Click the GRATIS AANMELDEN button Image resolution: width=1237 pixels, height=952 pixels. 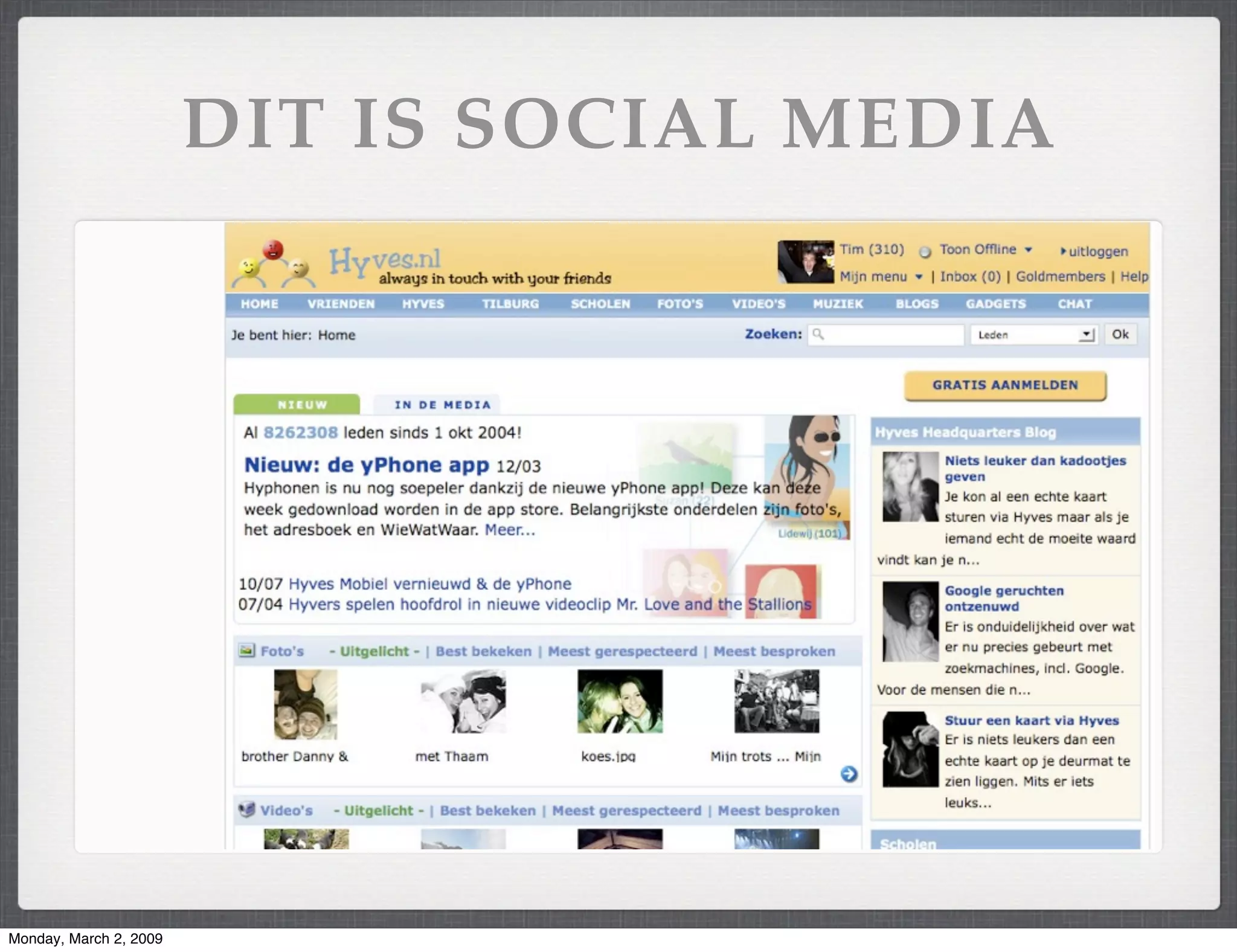[x=1005, y=385]
